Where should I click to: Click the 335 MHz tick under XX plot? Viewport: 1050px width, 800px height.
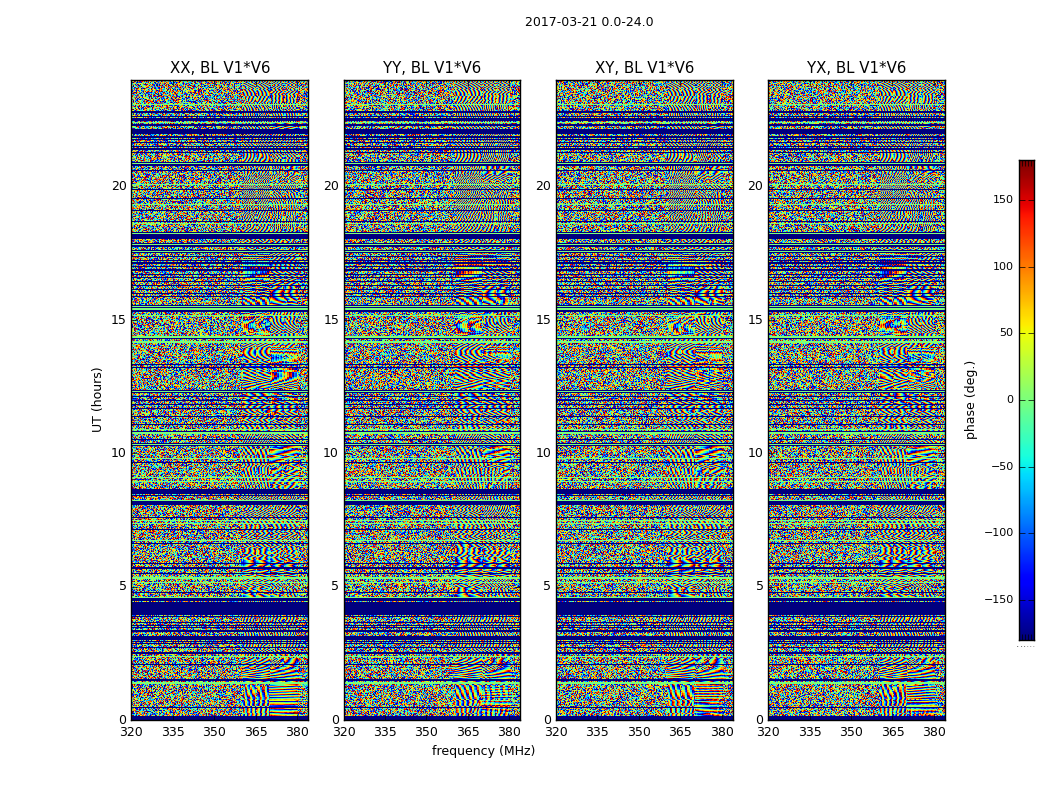pos(173,732)
